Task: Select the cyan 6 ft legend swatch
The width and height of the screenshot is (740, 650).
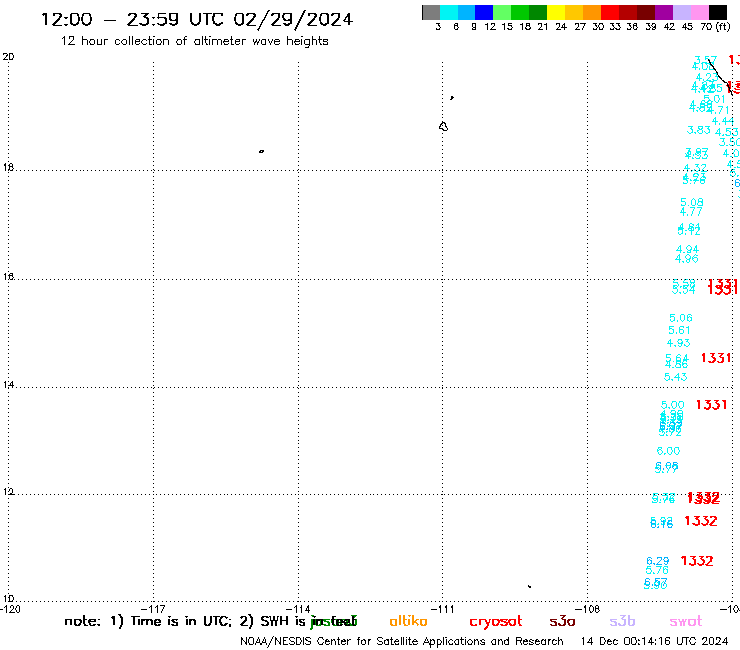Action: (449, 12)
